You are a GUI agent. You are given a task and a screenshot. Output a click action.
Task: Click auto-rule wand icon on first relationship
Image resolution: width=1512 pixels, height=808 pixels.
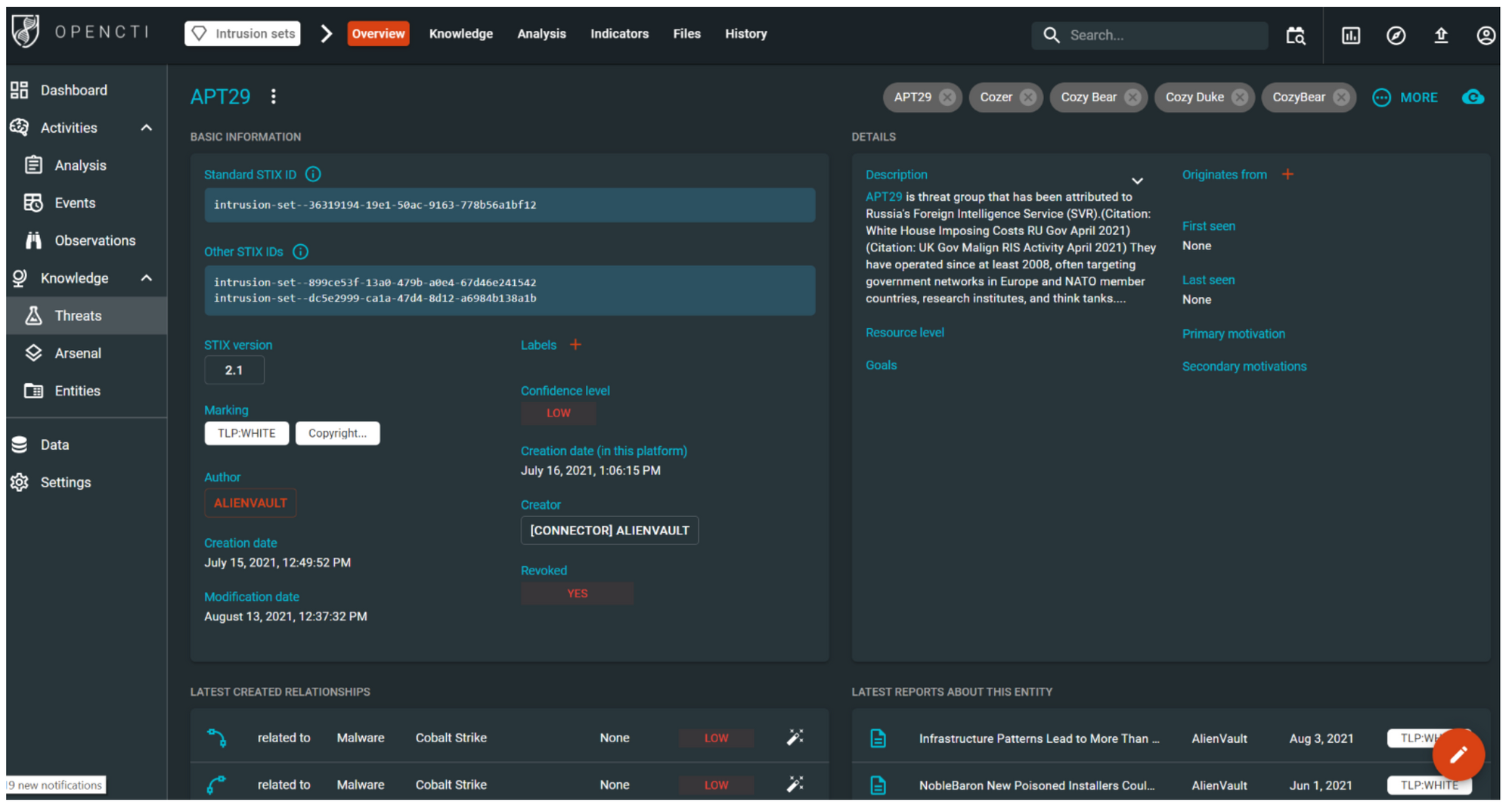click(x=795, y=737)
